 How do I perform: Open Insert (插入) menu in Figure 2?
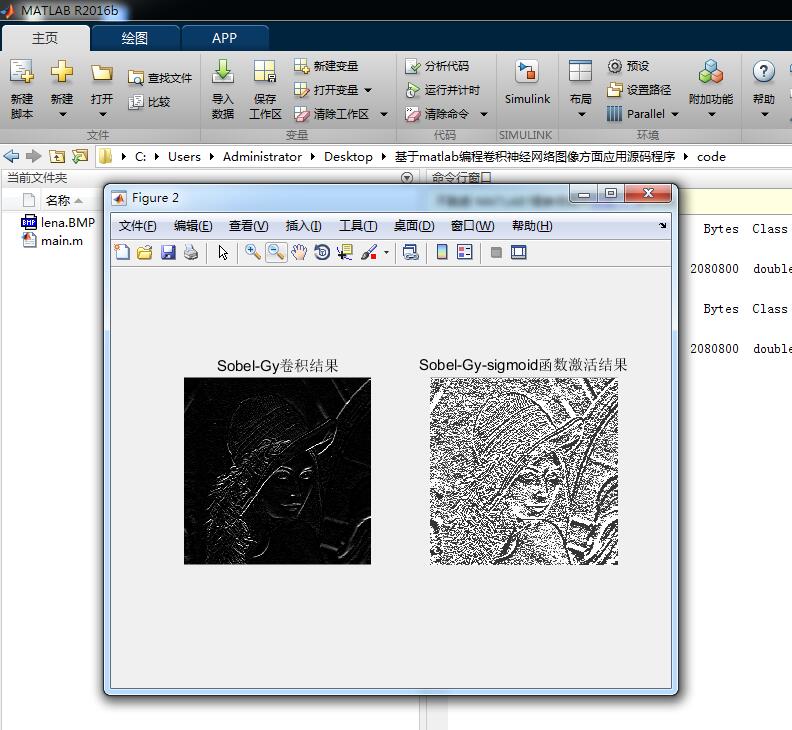click(x=304, y=226)
